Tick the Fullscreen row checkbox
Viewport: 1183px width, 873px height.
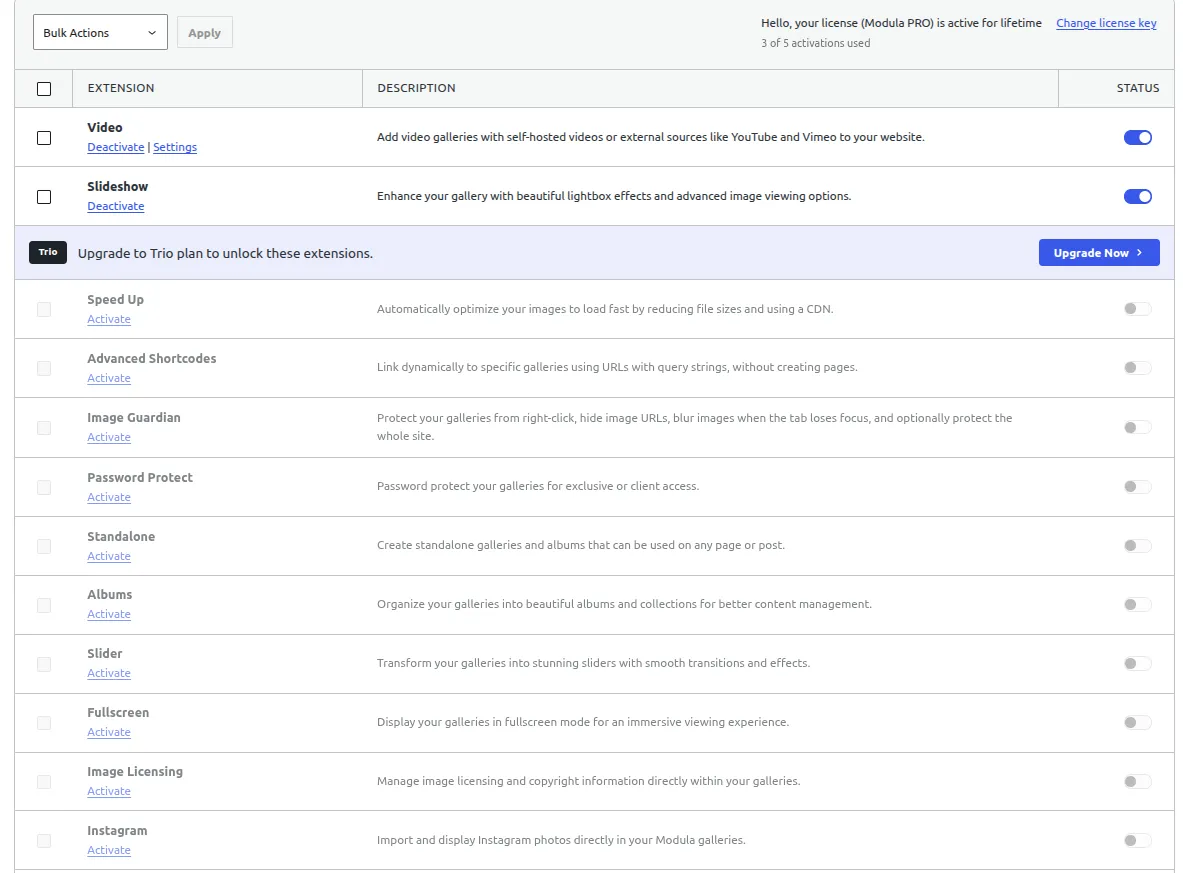[45, 723]
